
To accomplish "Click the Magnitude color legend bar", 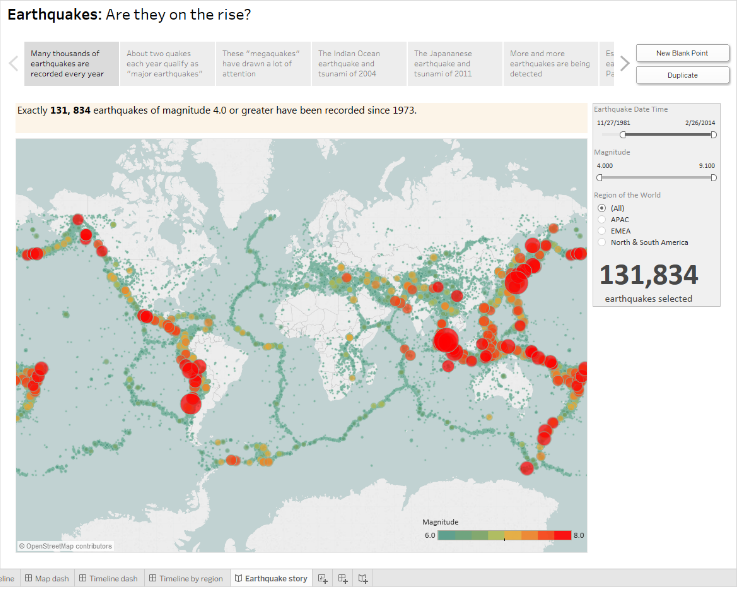I will (504, 535).
